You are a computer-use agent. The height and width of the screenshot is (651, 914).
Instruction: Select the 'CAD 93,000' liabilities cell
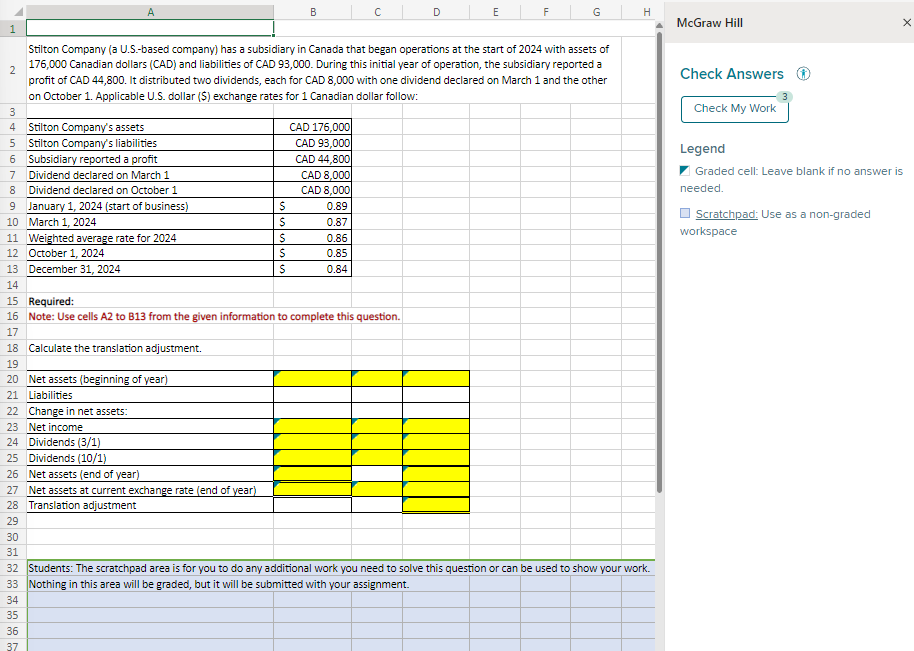coord(312,143)
